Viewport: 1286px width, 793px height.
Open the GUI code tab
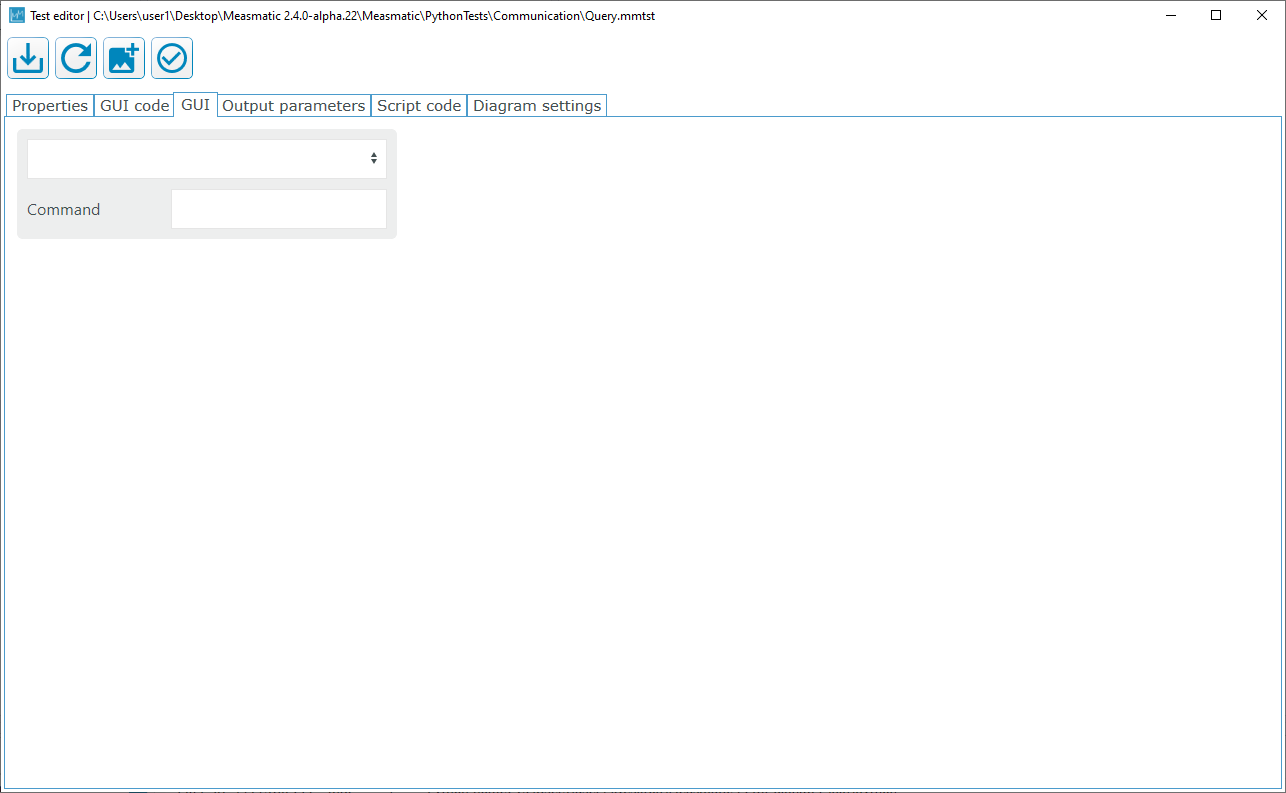coord(134,106)
